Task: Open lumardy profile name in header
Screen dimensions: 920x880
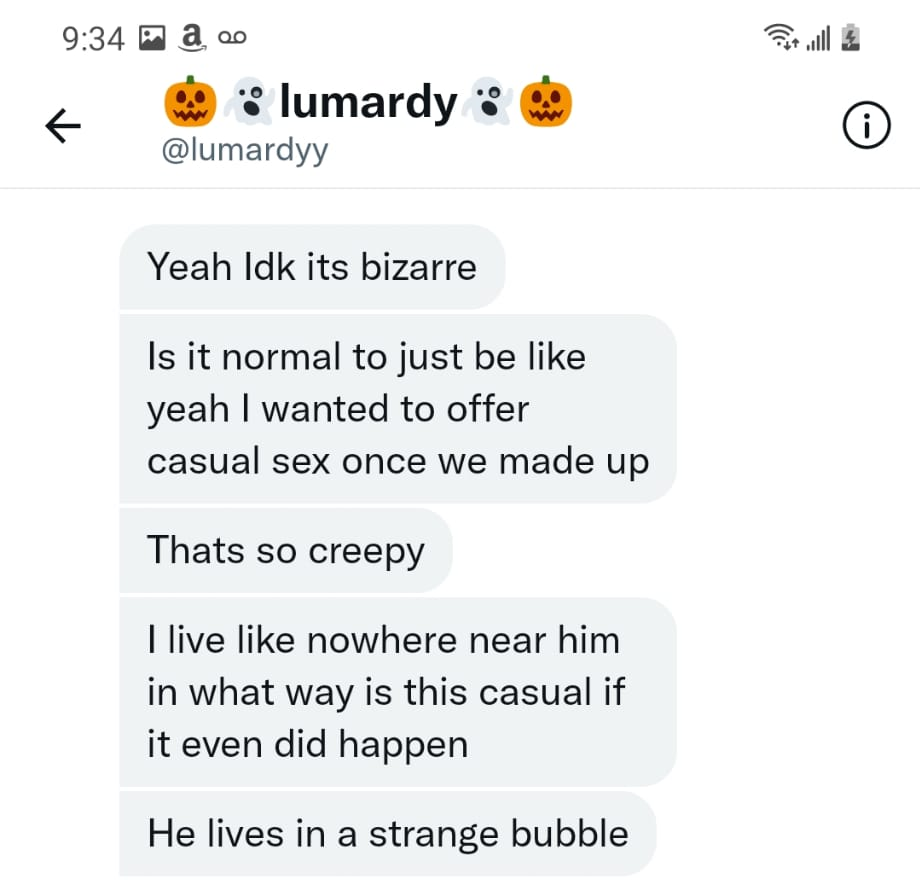Action: click(x=368, y=101)
